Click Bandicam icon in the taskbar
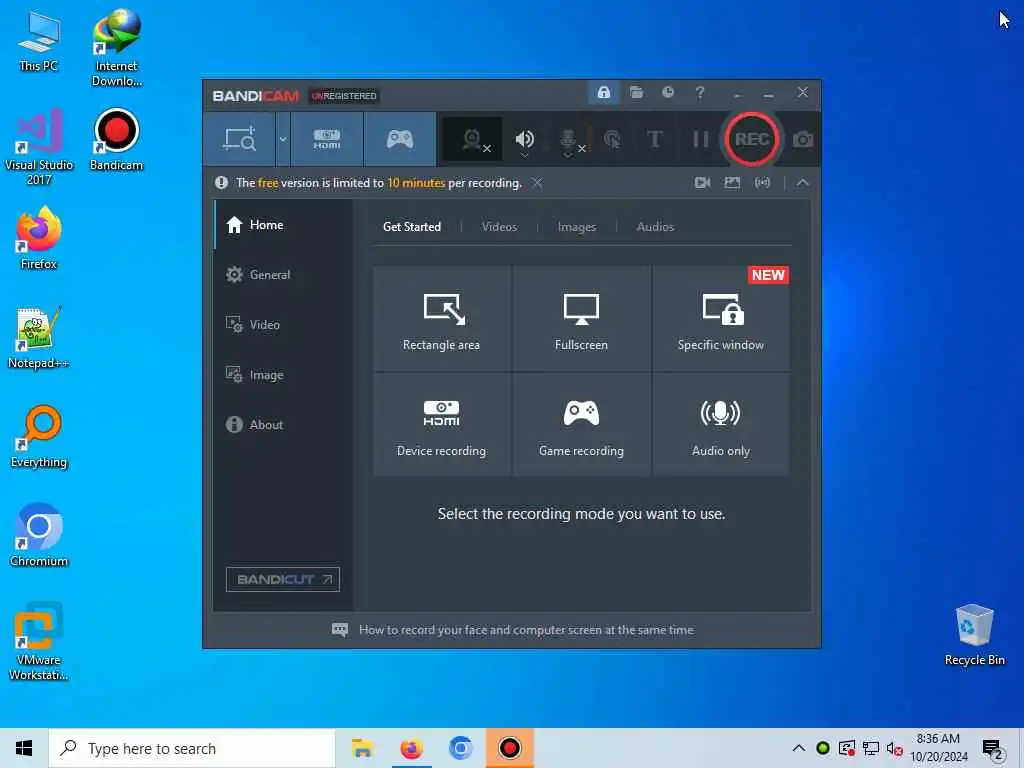The image size is (1024, 768). coord(509,748)
